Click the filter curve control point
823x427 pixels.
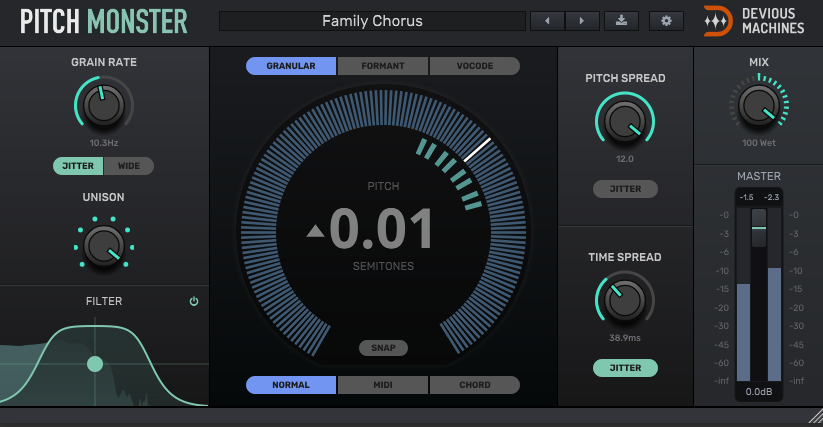click(95, 363)
